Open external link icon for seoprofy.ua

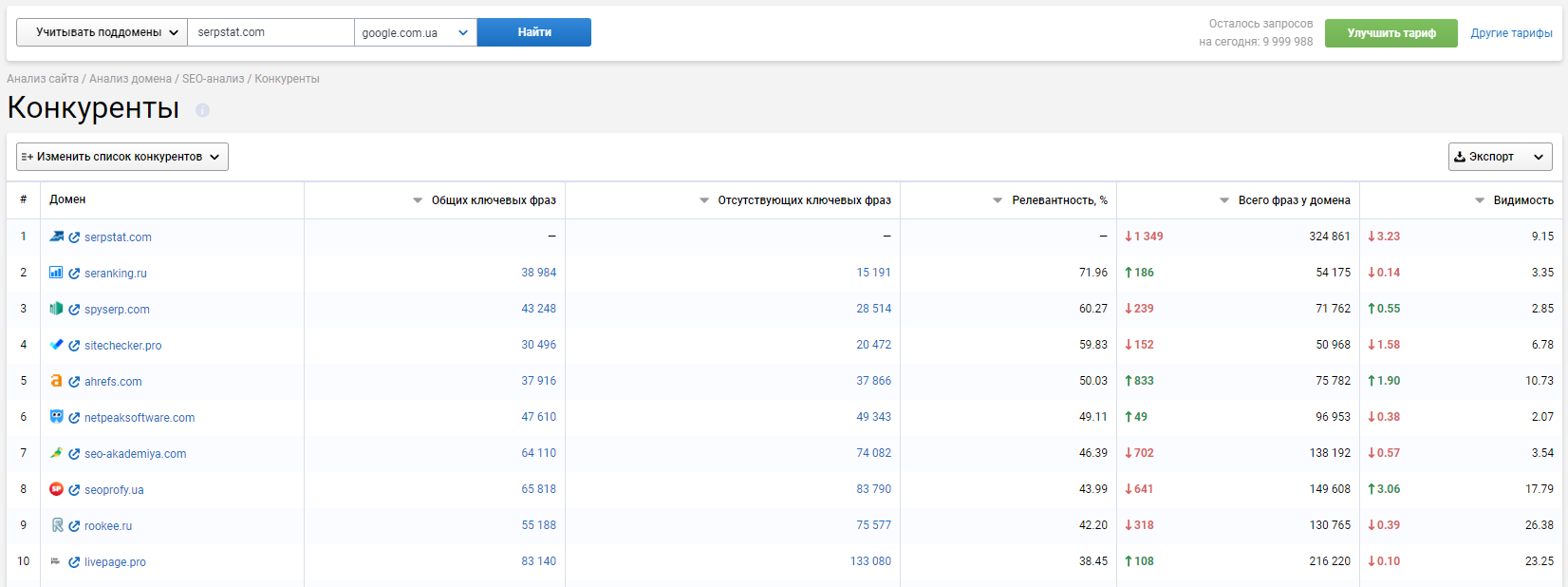pos(74,490)
